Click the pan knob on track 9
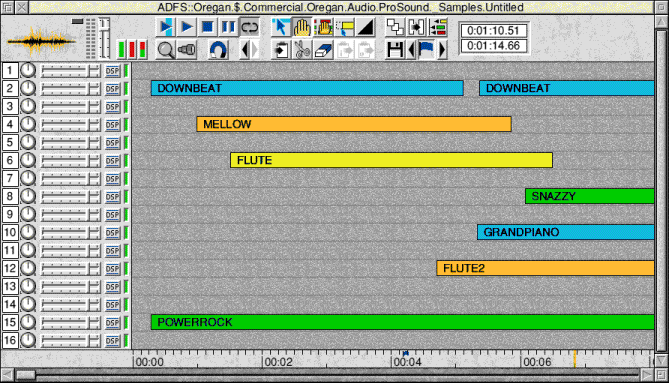Viewport: 669px width, 383px height. tap(28, 215)
